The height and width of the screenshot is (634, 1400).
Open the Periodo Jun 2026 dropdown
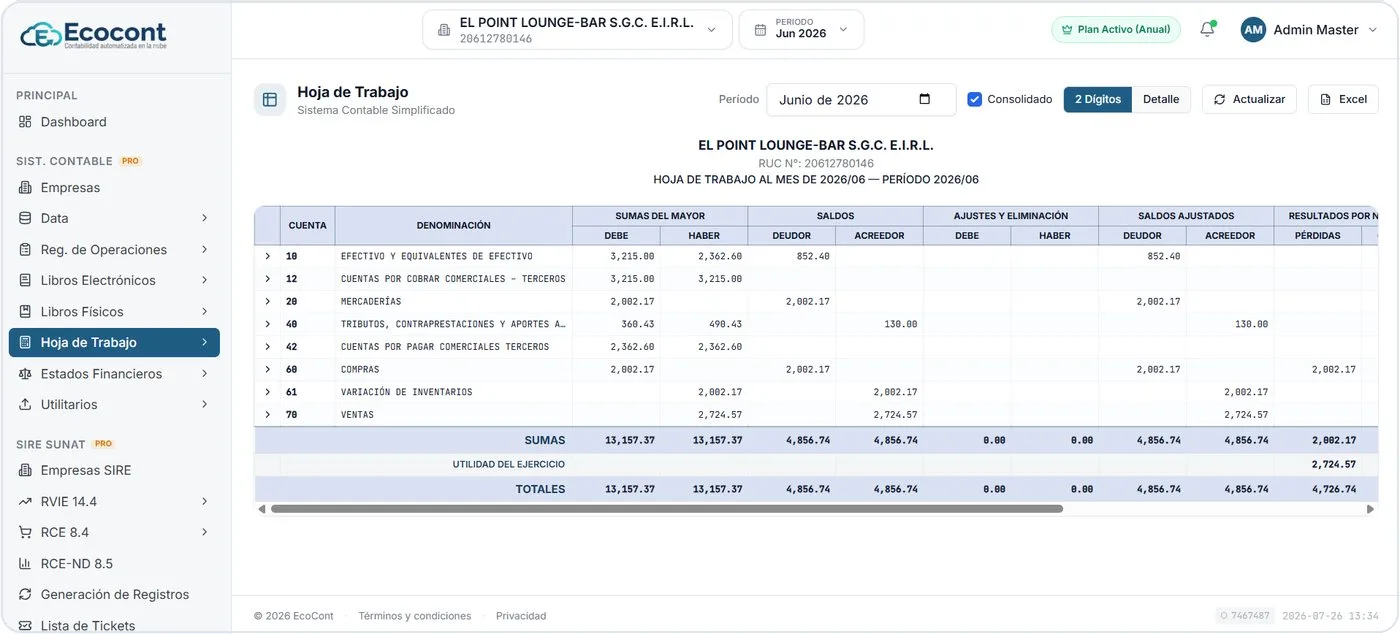click(801, 30)
